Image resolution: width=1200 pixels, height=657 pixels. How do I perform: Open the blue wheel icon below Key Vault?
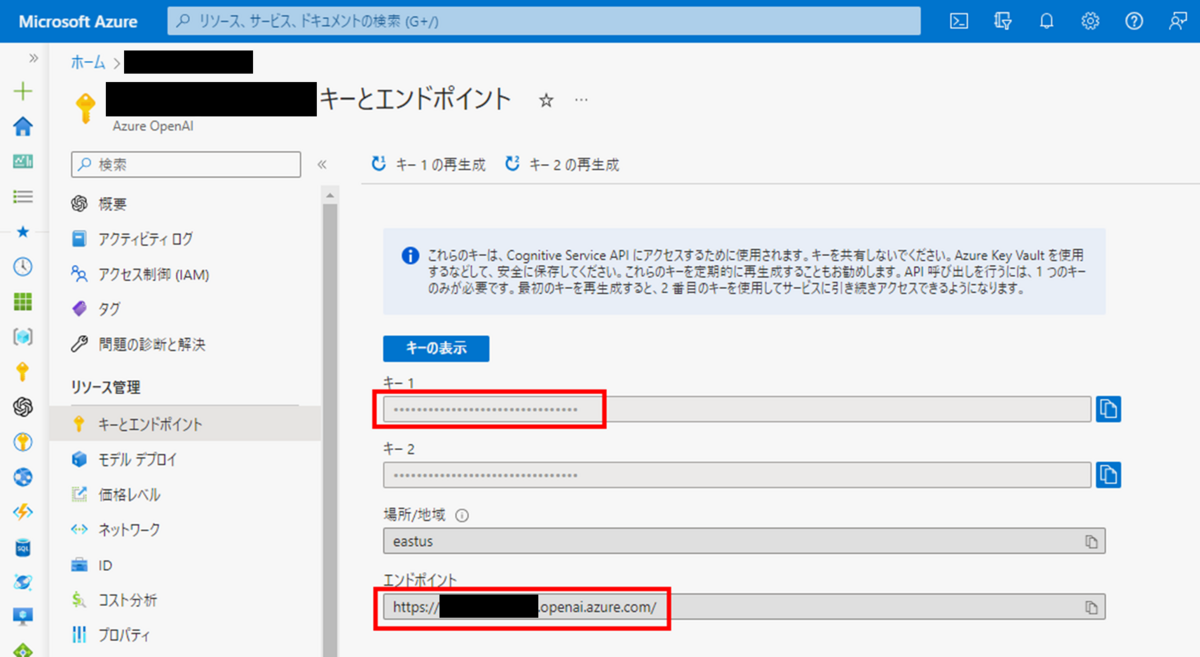(x=22, y=477)
